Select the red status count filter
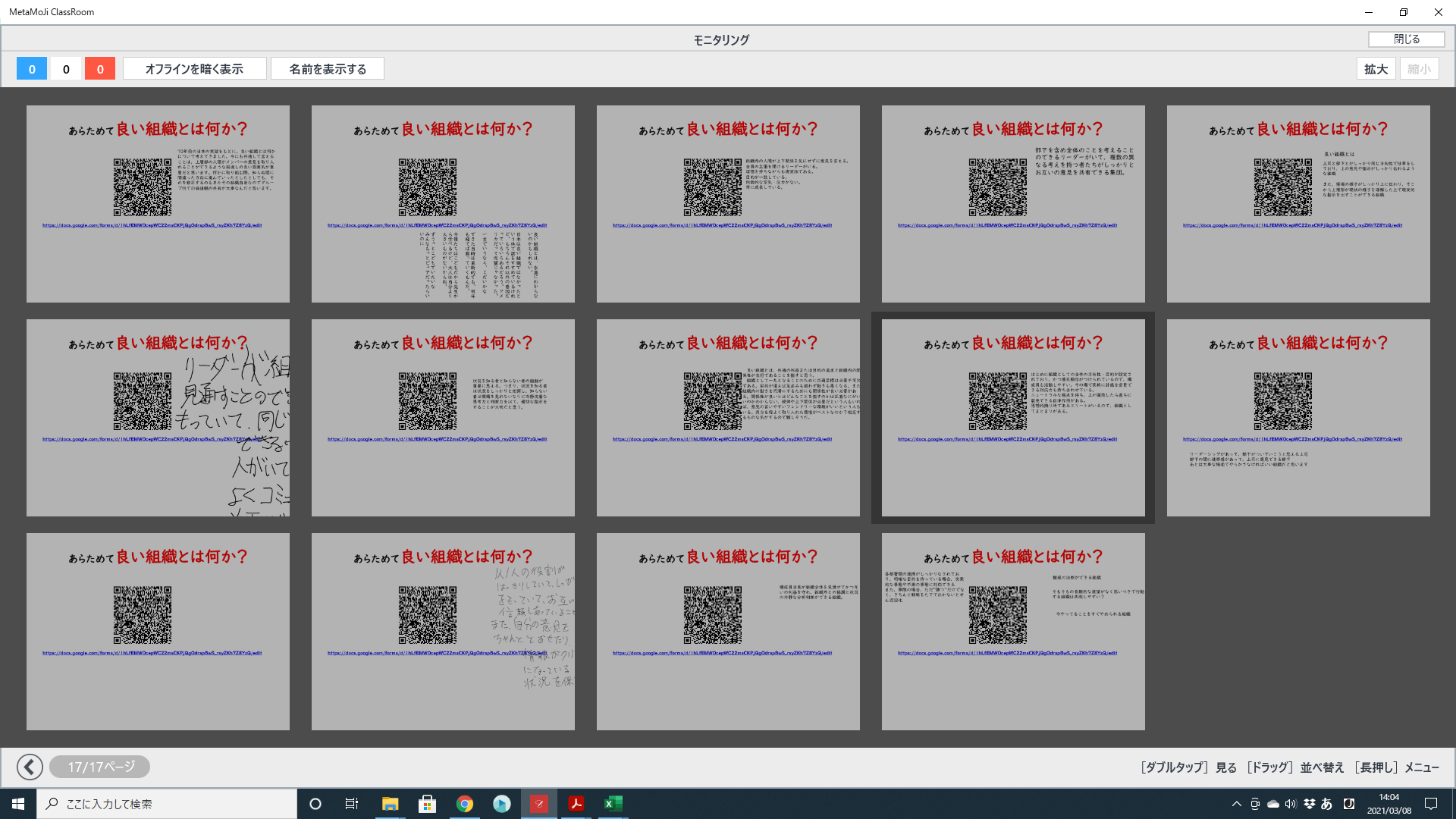 tap(100, 69)
